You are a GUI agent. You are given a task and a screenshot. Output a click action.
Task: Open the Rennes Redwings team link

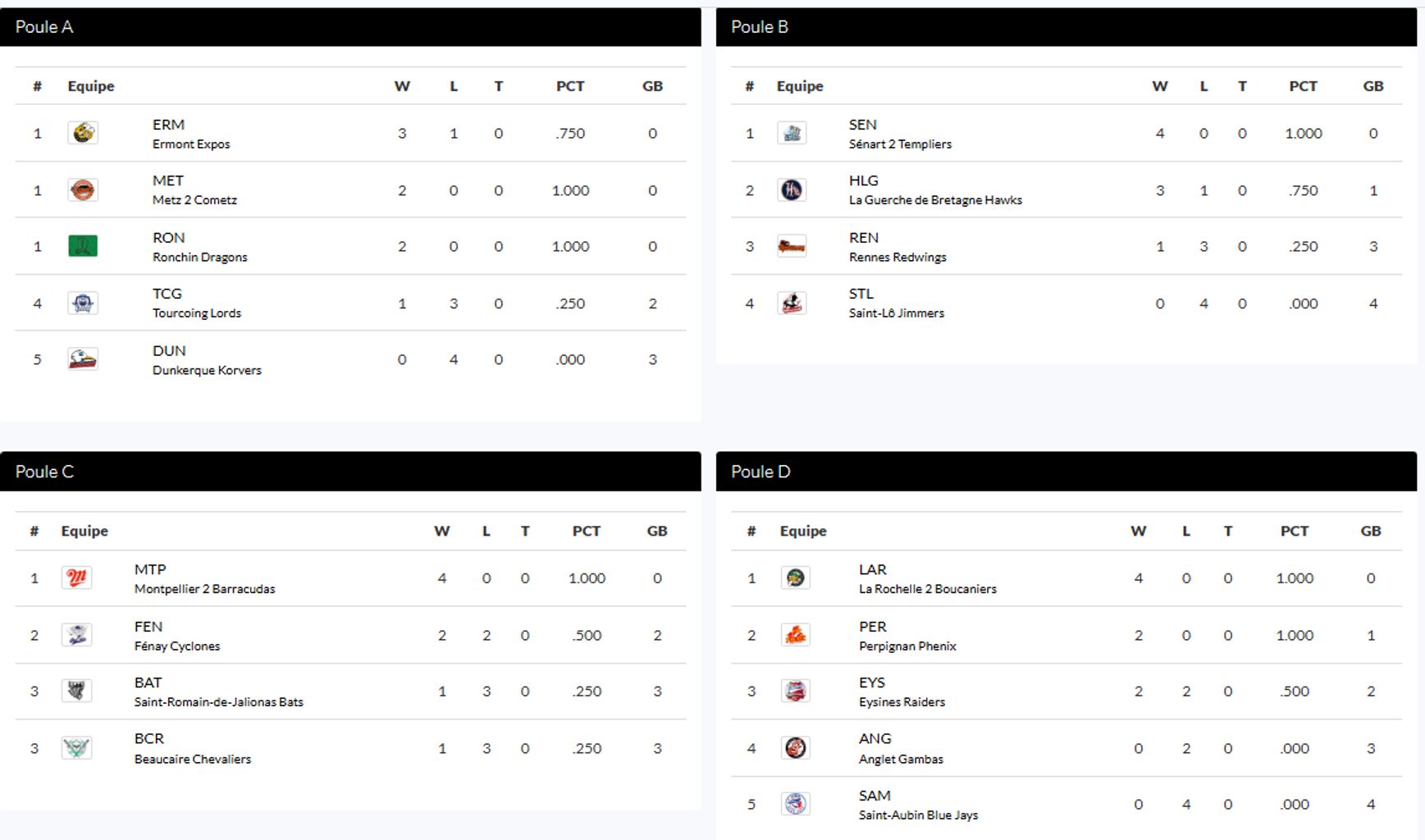point(897,257)
